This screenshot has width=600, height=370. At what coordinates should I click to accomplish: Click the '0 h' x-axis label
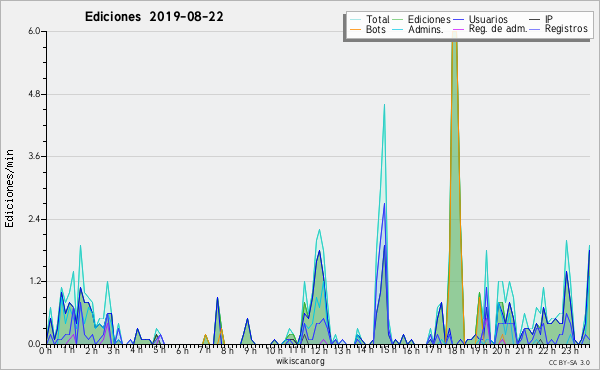pos(46,350)
